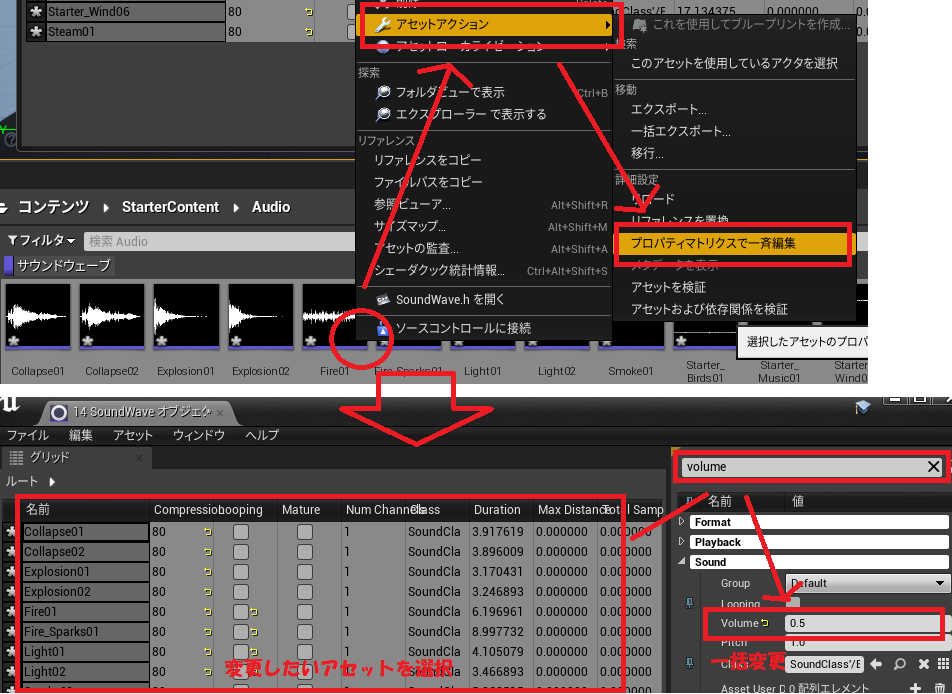Image resolution: width=952 pixels, height=694 pixels.
Task: Click magnifier icon beside エクスプローラーで表示する
Action: tap(382, 114)
